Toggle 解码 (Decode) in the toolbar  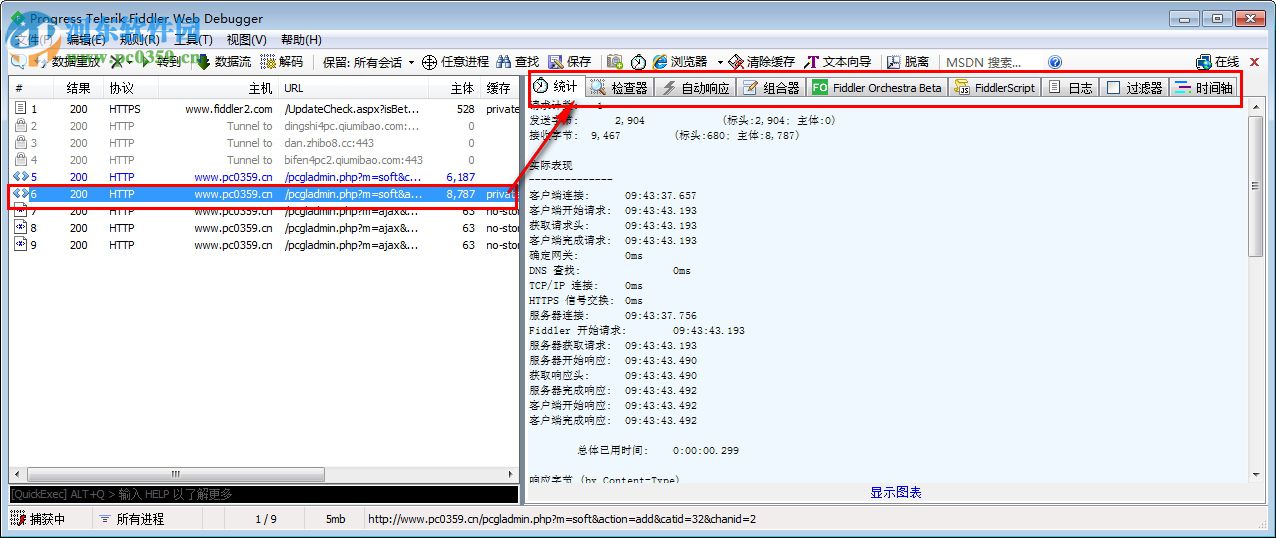(282, 62)
